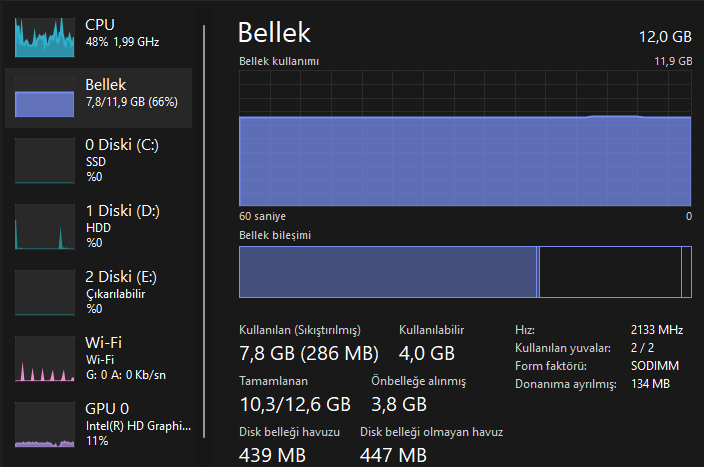Select the 0 Diski (C:) SSD thumbnail
The height and width of the screenshot is (467, 704).
(x=45, y=161)
